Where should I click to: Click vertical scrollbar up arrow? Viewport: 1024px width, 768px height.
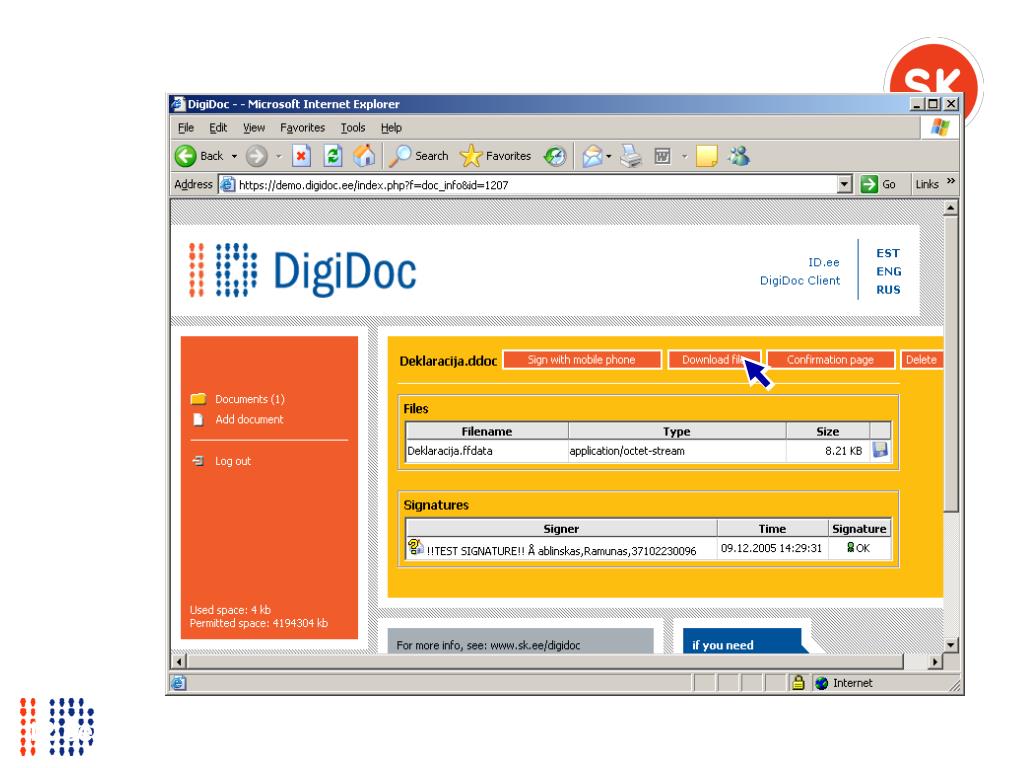click(x=951, y=208)
